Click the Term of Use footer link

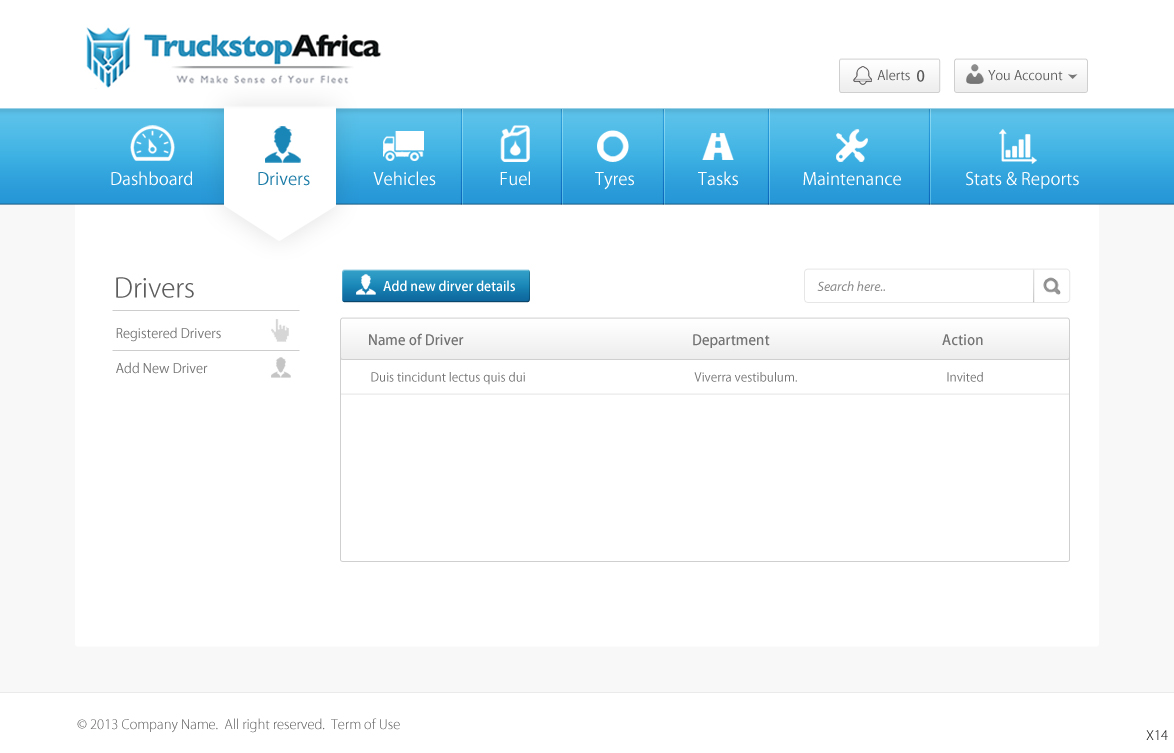[x=365, y=724]
